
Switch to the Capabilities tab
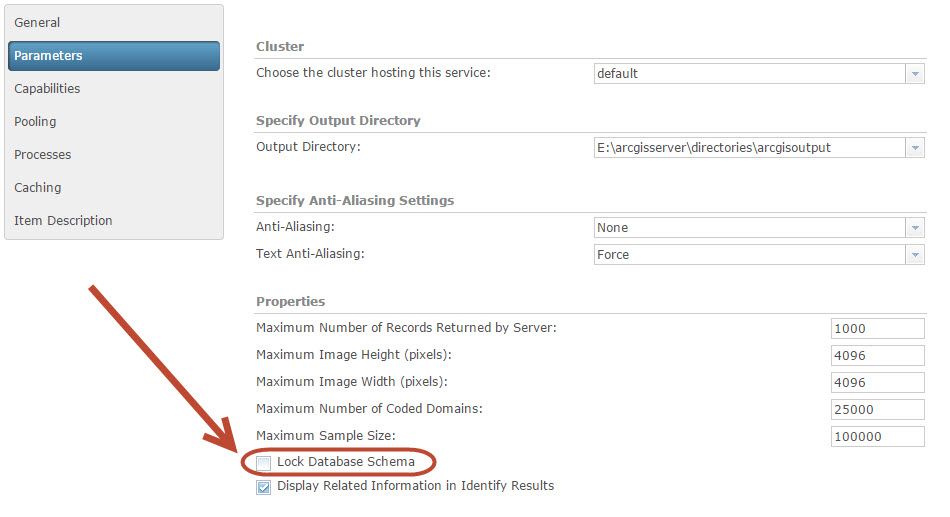(x=47, y=89)
